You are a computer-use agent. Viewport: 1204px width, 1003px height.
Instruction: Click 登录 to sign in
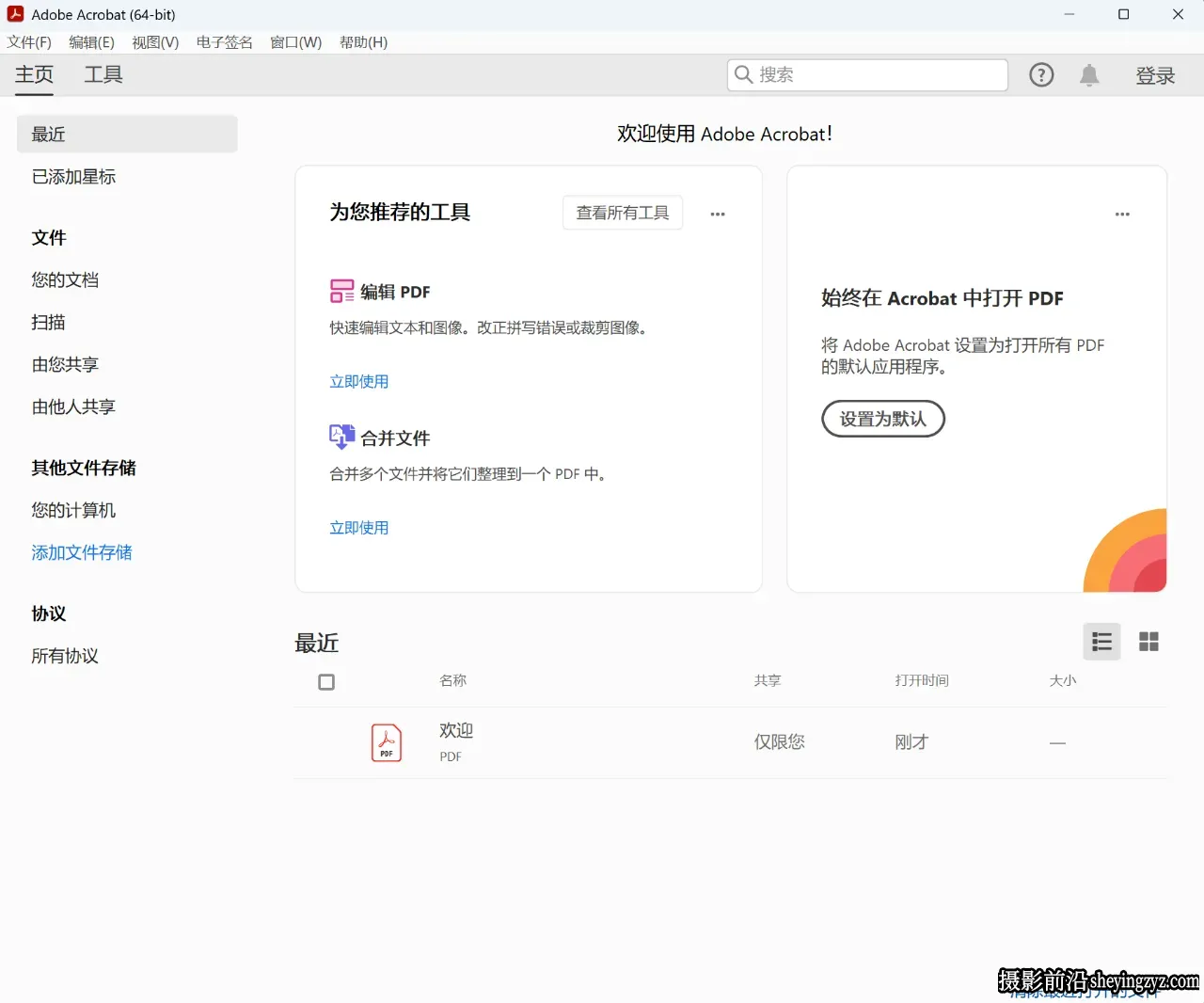(x=1155, y=75)
